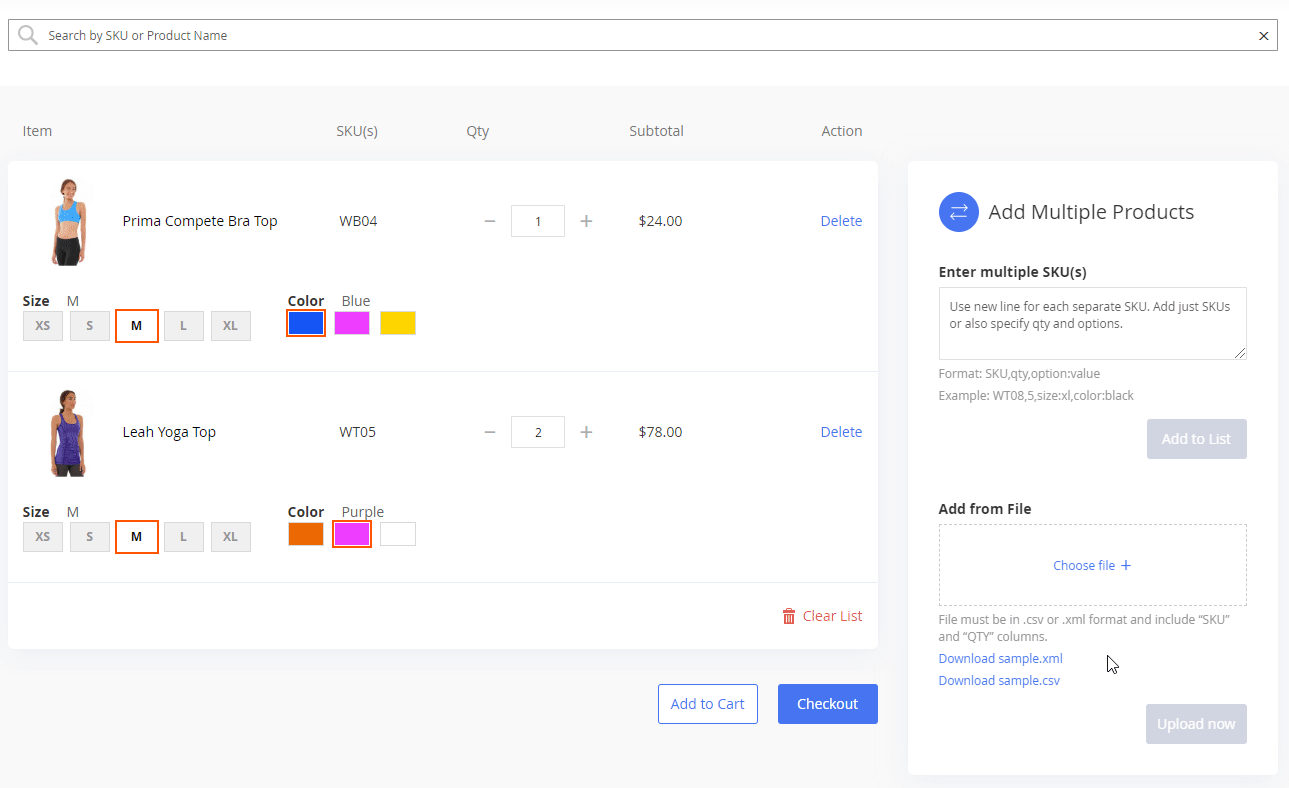Viewport: 1289px width, 788px height.
Task: Clear the search field with X icon
Action: pyautogui.click(x=1263, y=36)
